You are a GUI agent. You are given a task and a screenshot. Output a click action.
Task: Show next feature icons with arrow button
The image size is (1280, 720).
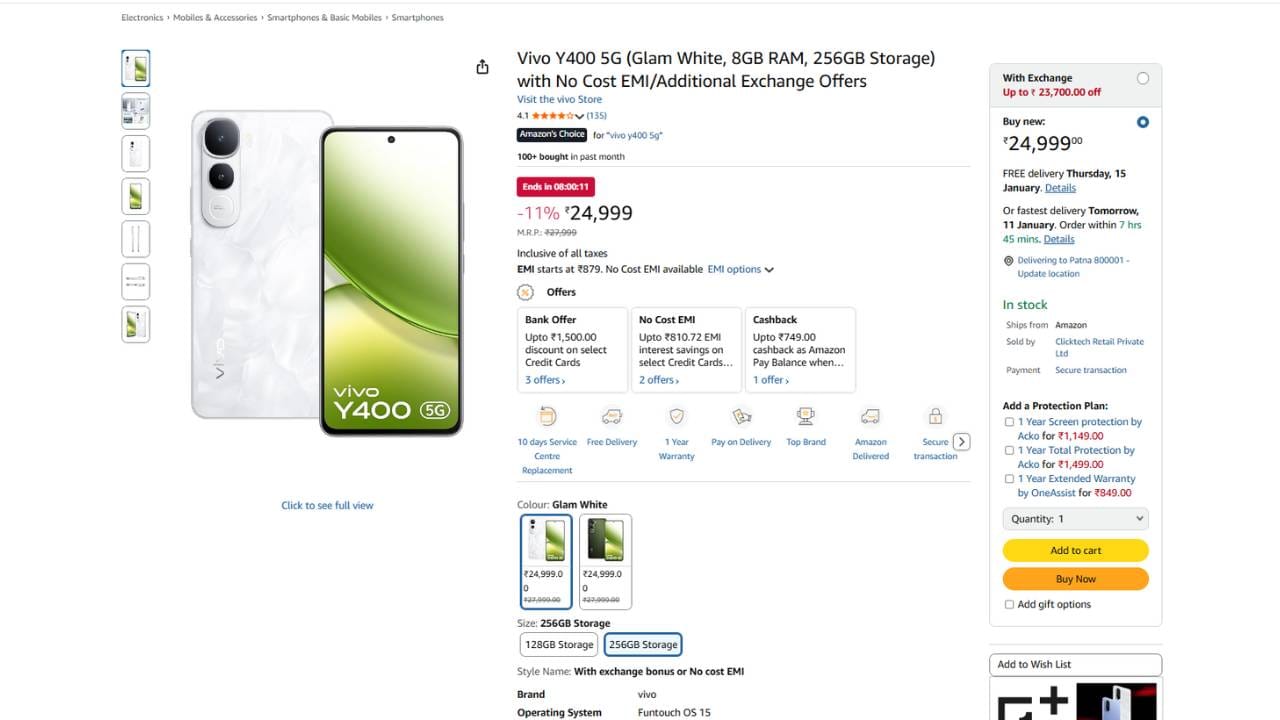click(x=962, y=442)
